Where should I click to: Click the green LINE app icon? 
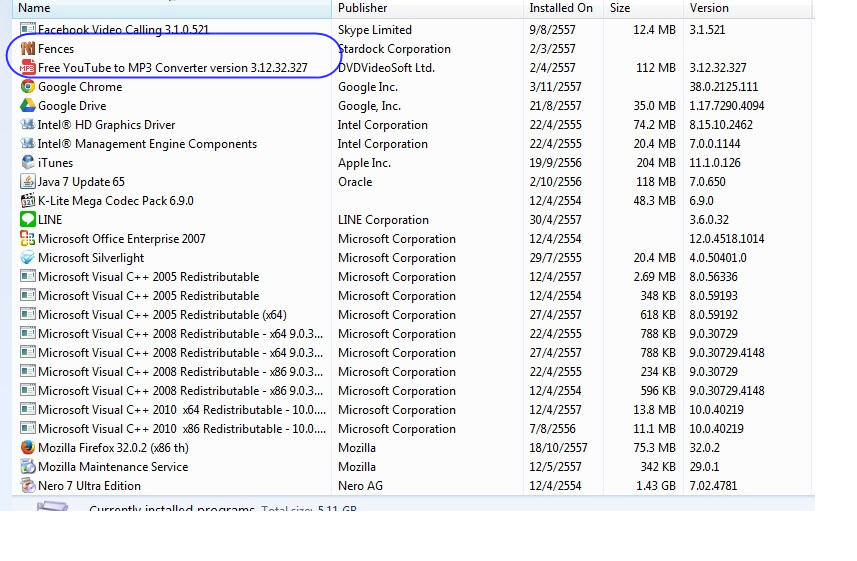28,219
